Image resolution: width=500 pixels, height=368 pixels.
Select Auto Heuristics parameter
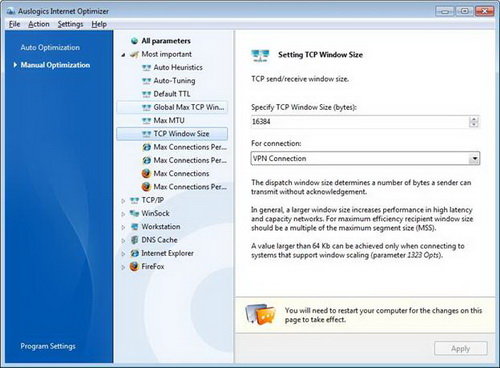(x=178, y=67)
